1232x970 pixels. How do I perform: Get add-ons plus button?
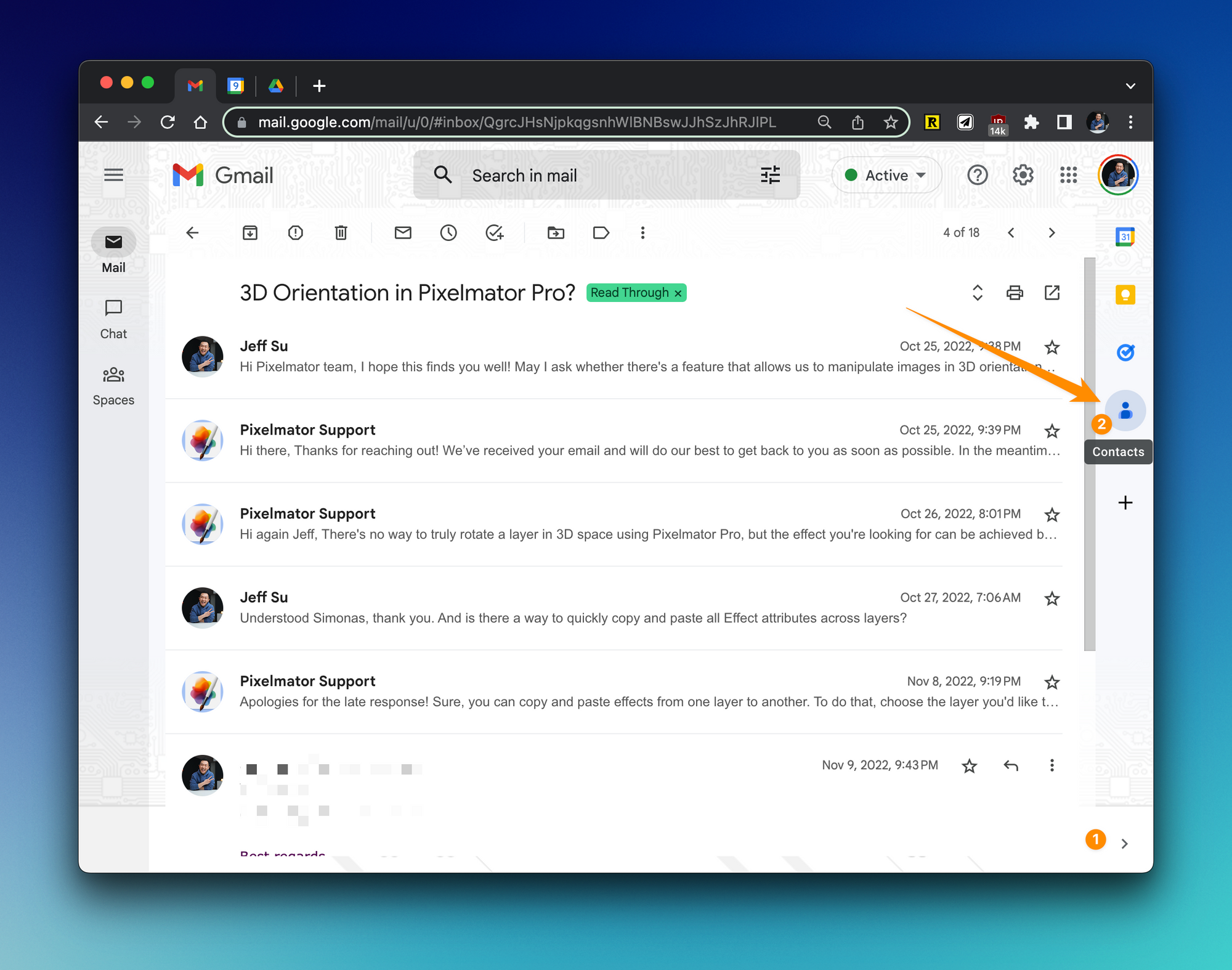(1125, 503)
